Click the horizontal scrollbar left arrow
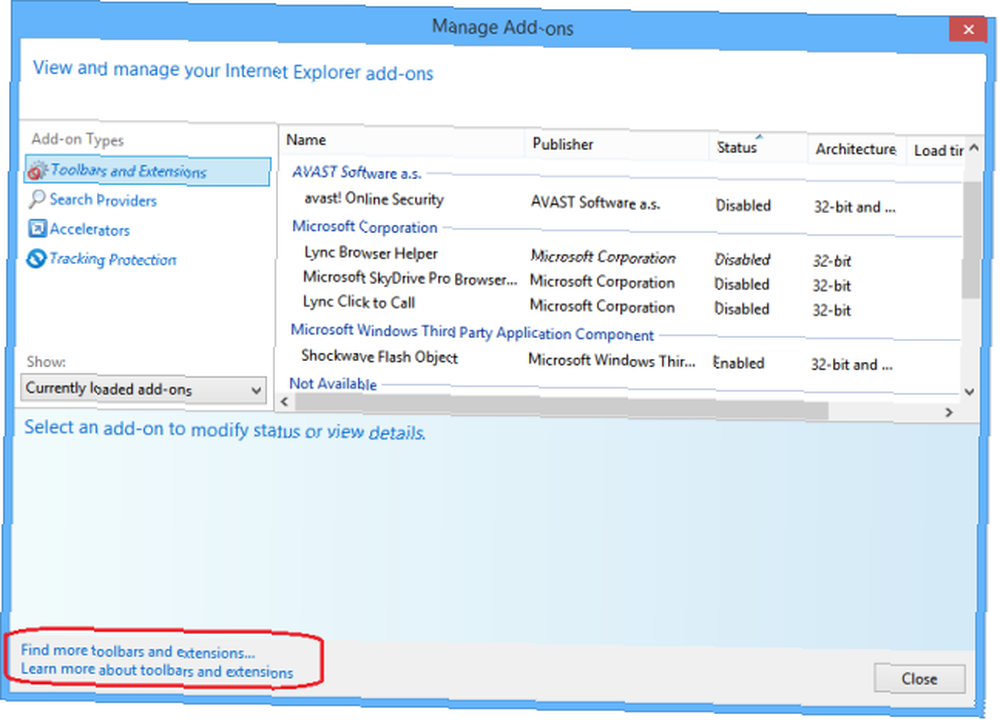Viewport: 1000px width, 720px height. [x=284, y=402]
